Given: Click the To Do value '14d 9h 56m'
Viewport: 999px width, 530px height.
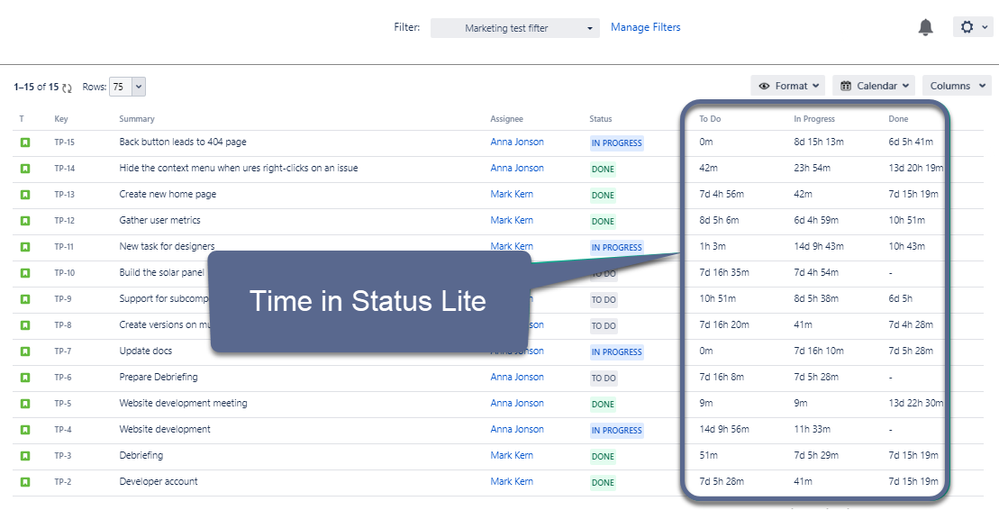Looking at the screenshot, I should [724, 429].
